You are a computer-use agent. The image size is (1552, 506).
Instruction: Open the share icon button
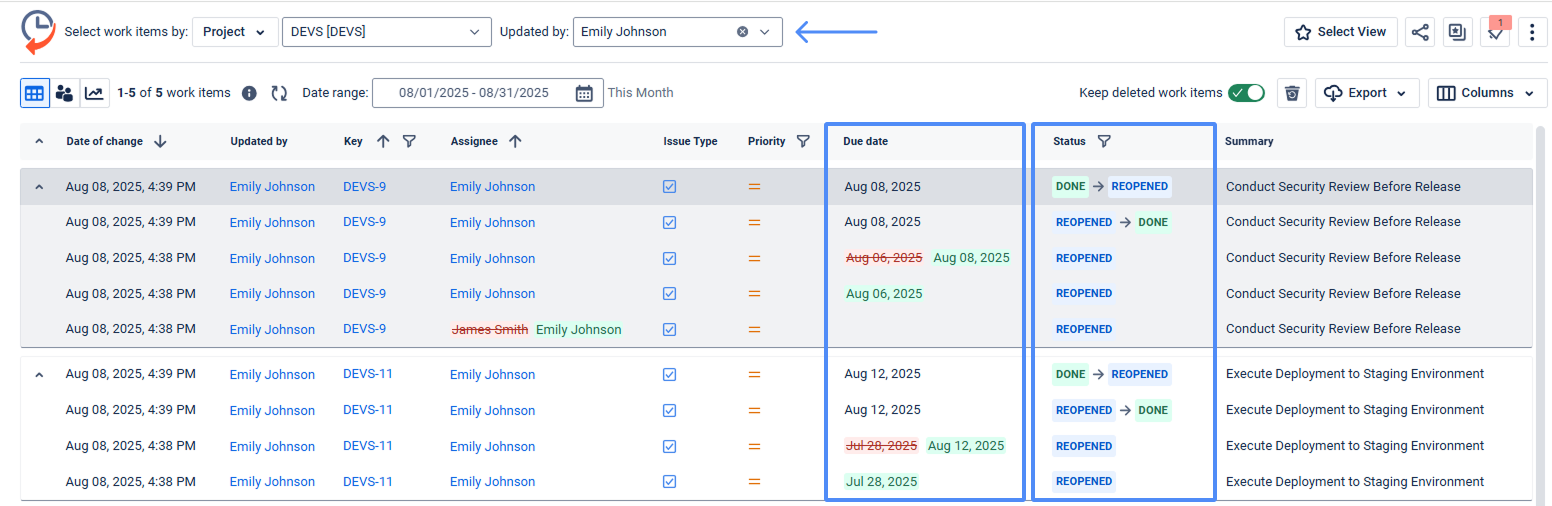tap(1420, 32)
